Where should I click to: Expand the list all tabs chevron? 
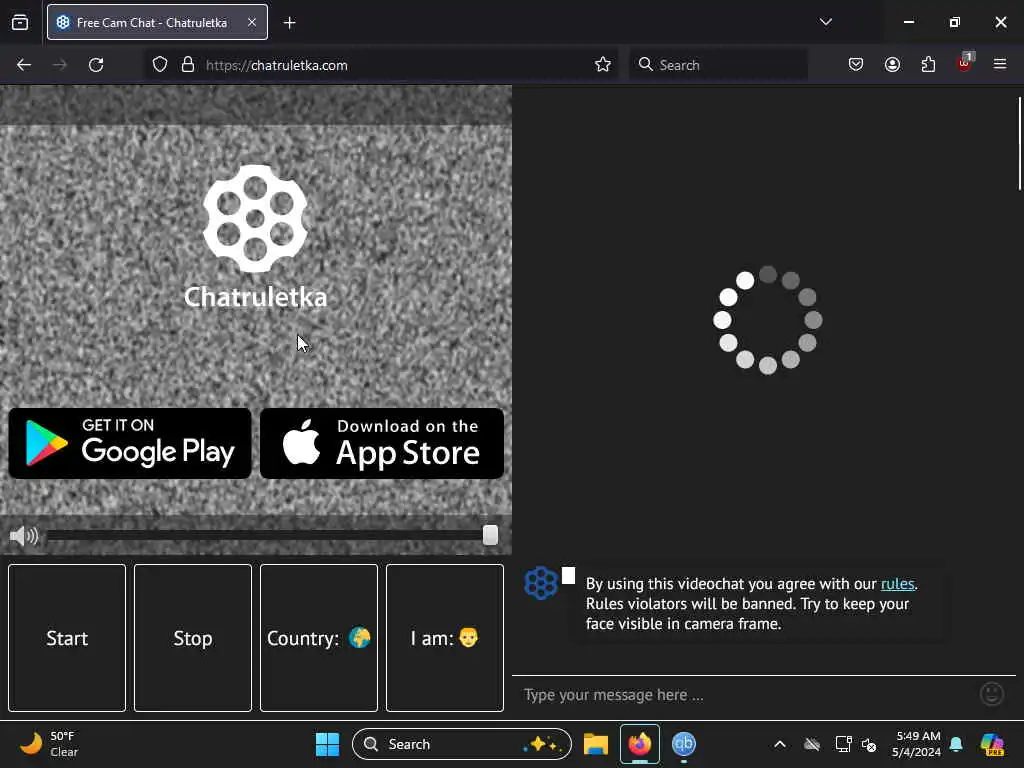pos(825,22)
